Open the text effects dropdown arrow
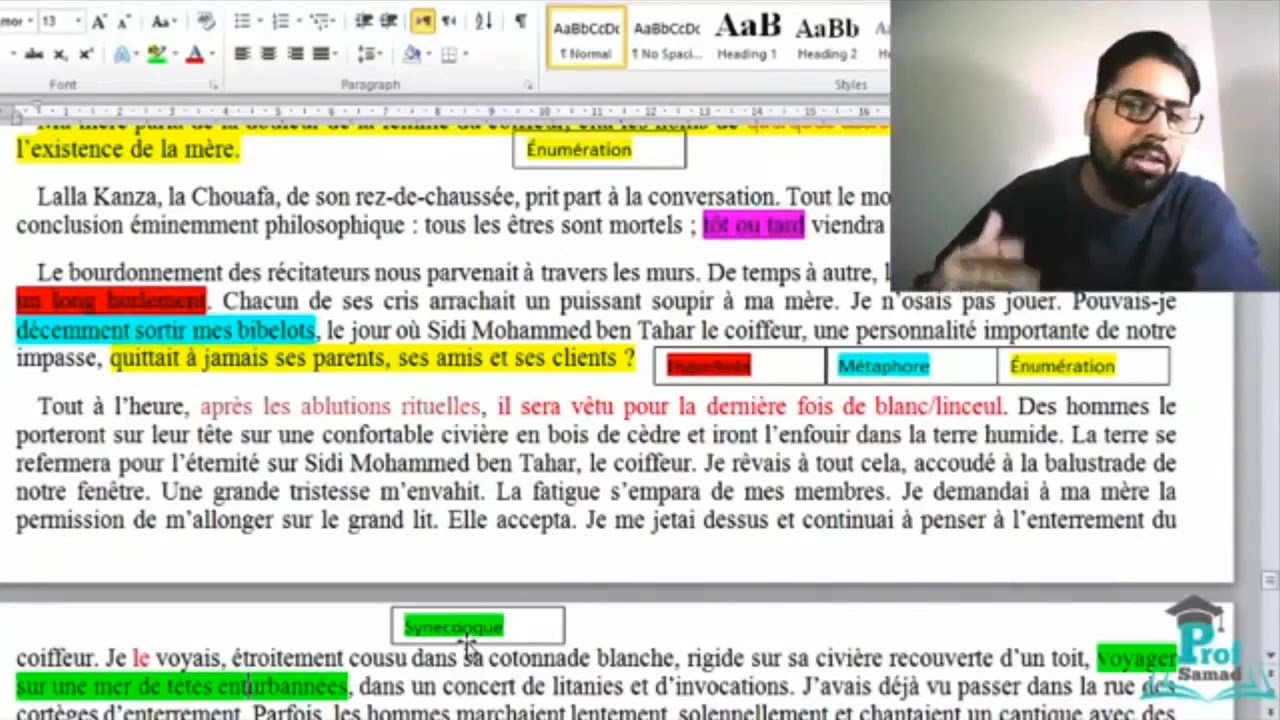This screenshot has height=720, width=1280. tap(135, 54)
